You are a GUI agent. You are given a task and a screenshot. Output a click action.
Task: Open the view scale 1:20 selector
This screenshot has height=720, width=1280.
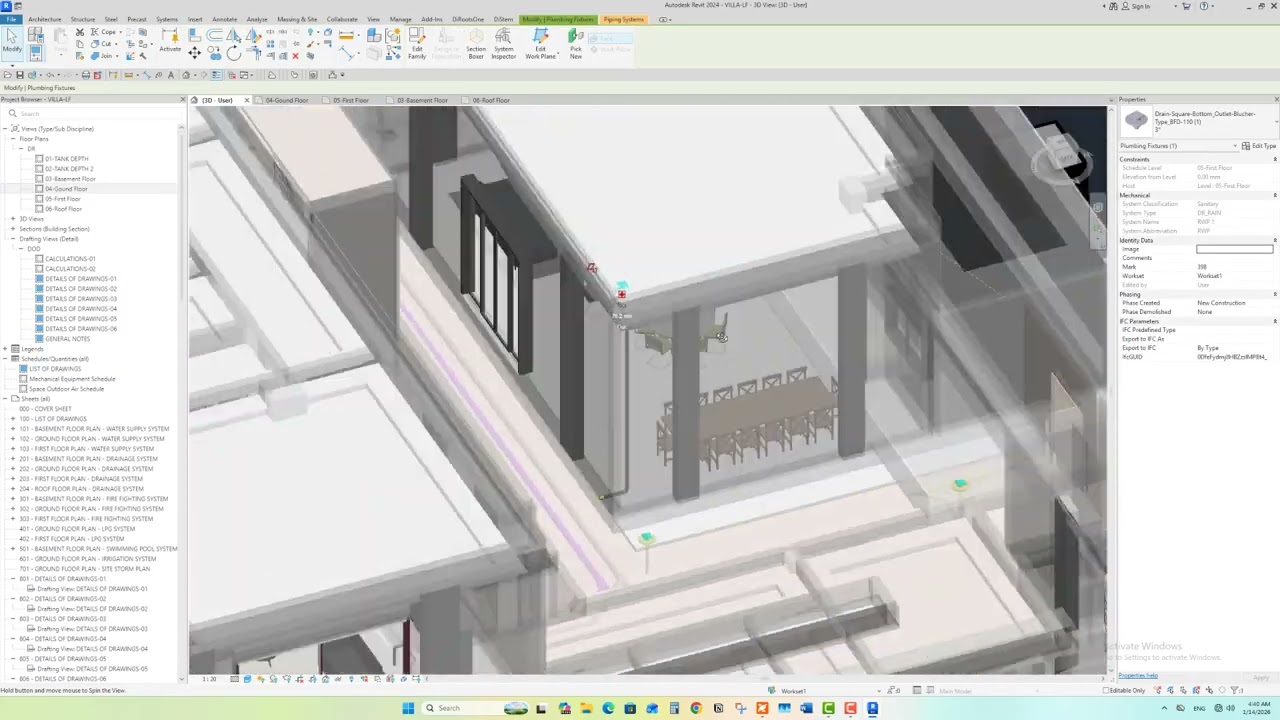pos(209,679)
